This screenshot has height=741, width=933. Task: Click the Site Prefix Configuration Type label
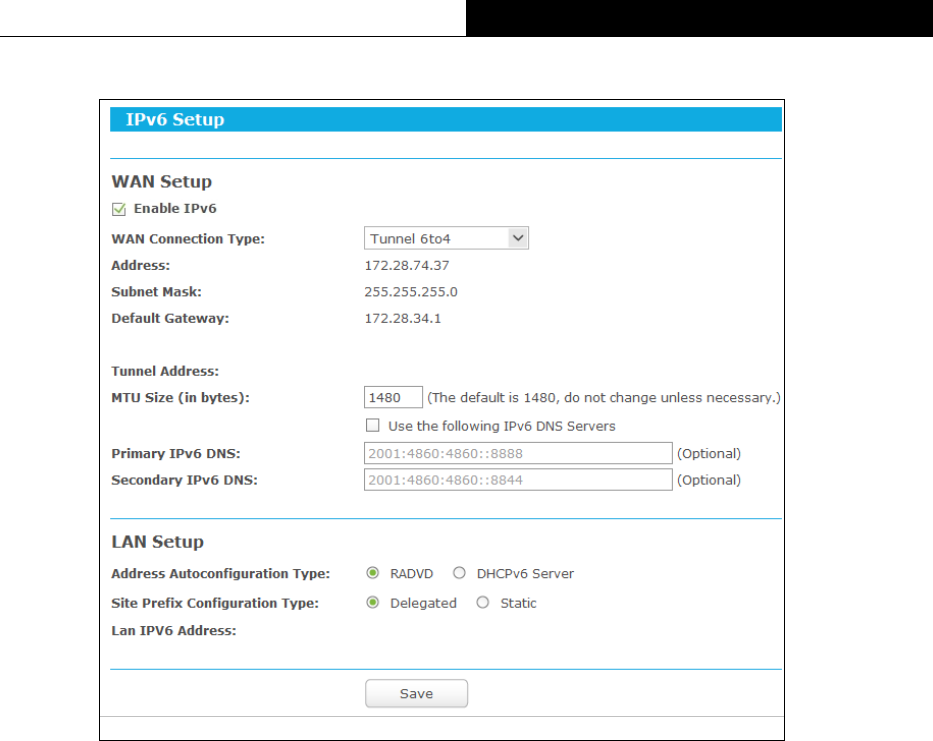tap(215, 603)
